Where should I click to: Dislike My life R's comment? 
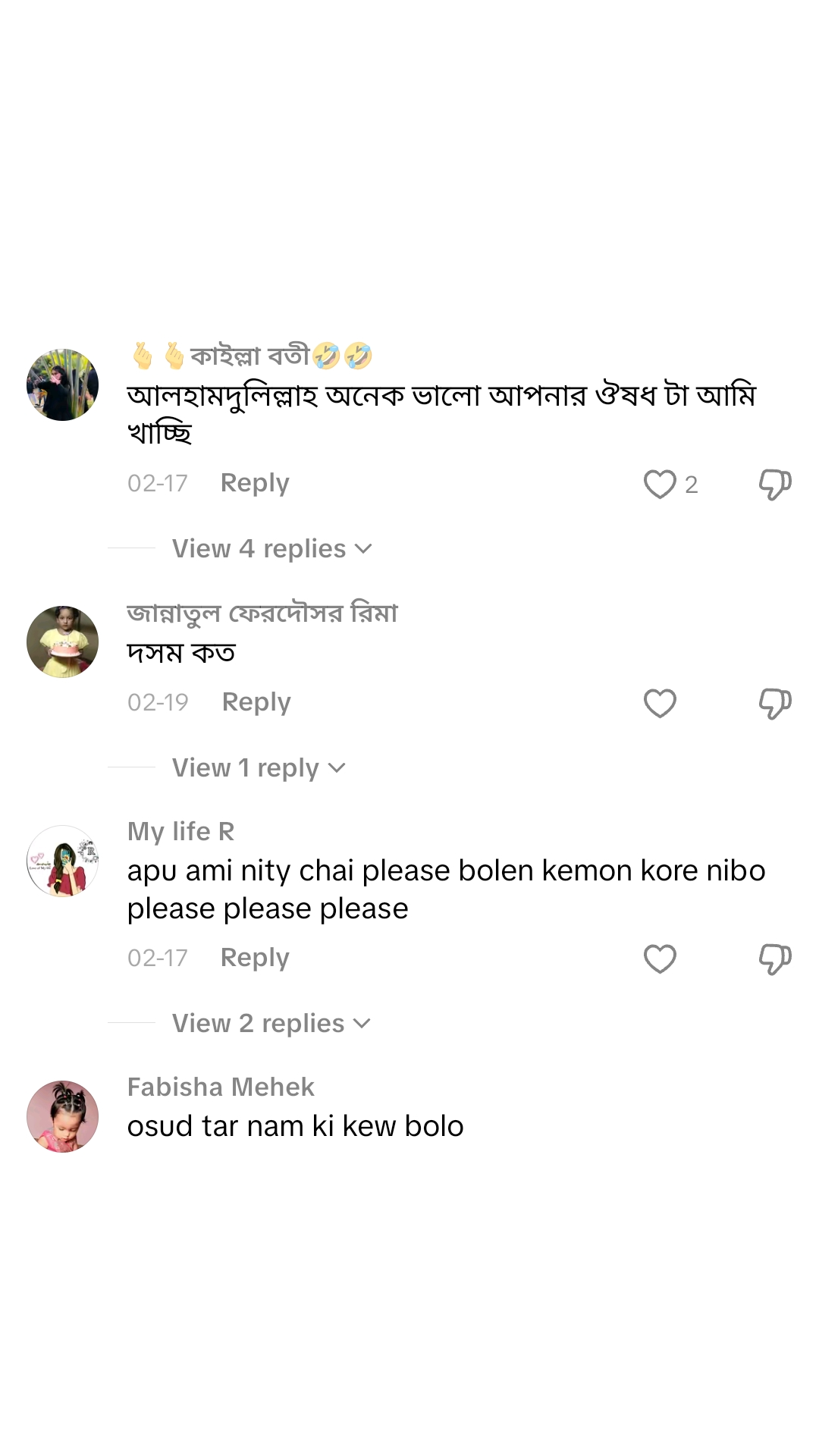point(774,959)
